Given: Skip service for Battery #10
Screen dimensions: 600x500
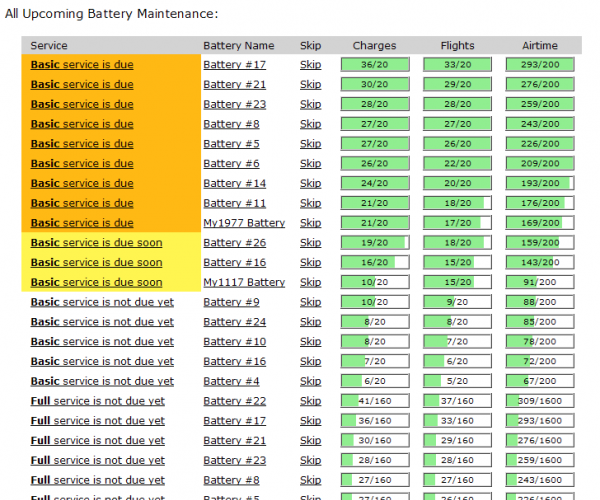Looking at the screenshot, I should 310,342.
